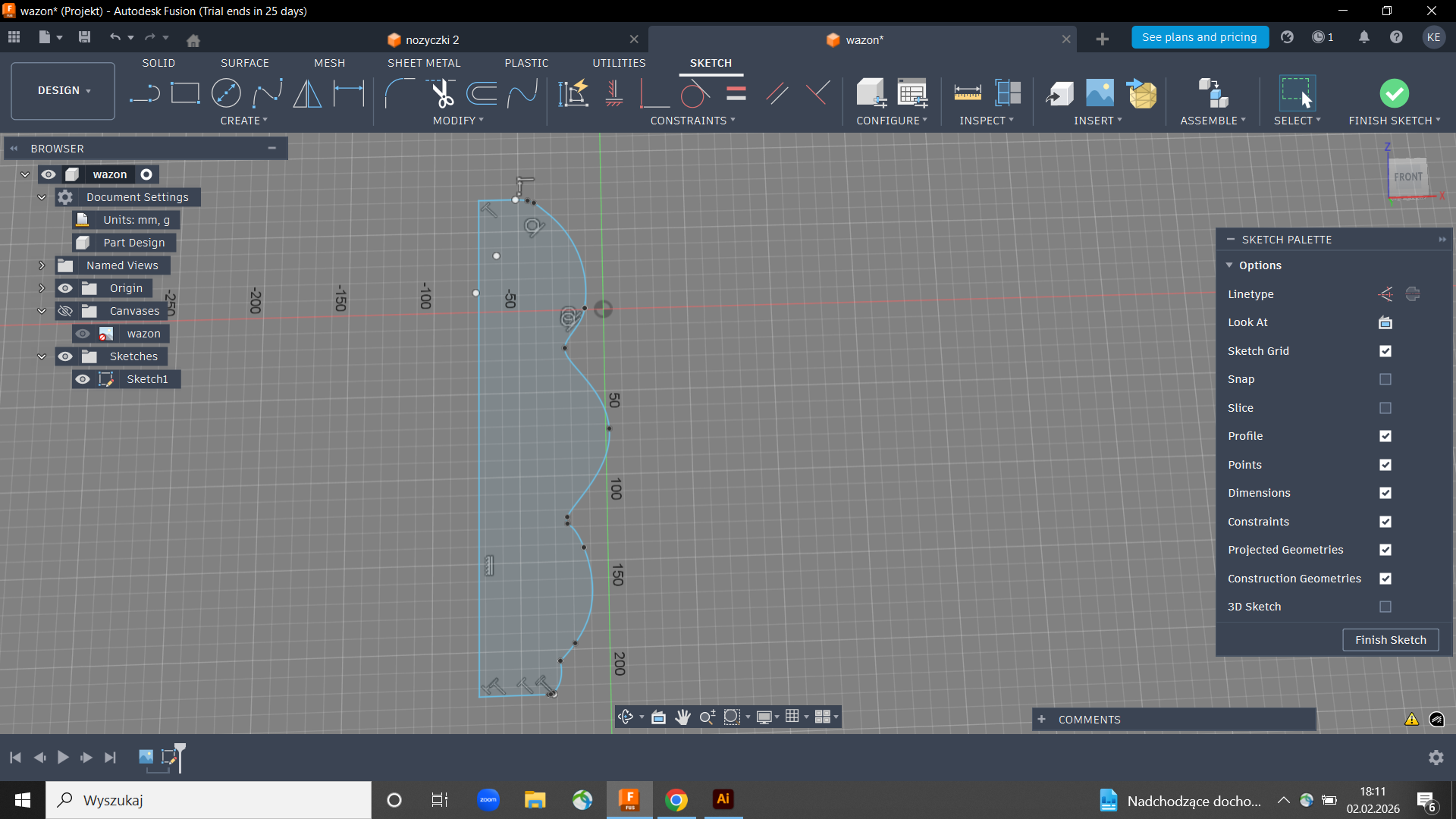Expand the Named Views folder
The image size is (1456, 819).
[x=42, y=265]
